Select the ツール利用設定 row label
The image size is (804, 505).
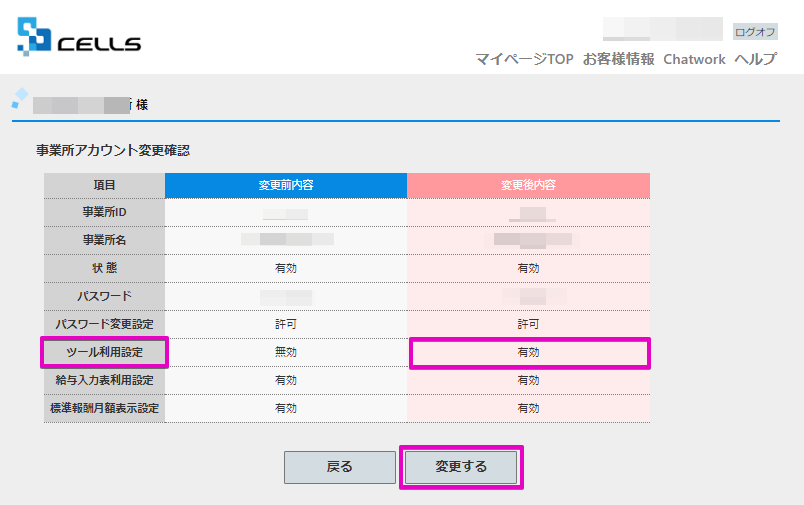point(105,352)
